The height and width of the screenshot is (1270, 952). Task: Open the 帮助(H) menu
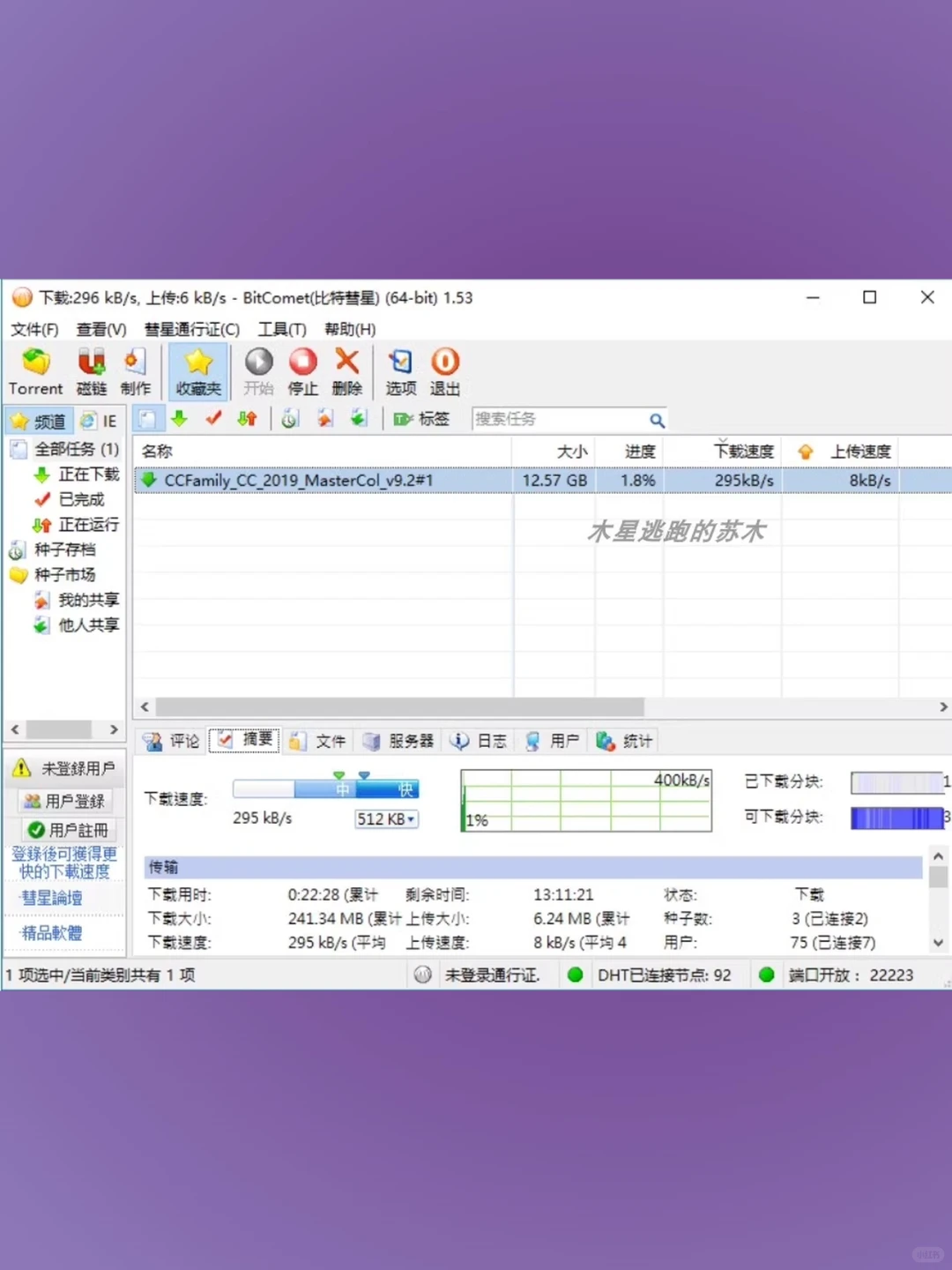pos(350,329)
